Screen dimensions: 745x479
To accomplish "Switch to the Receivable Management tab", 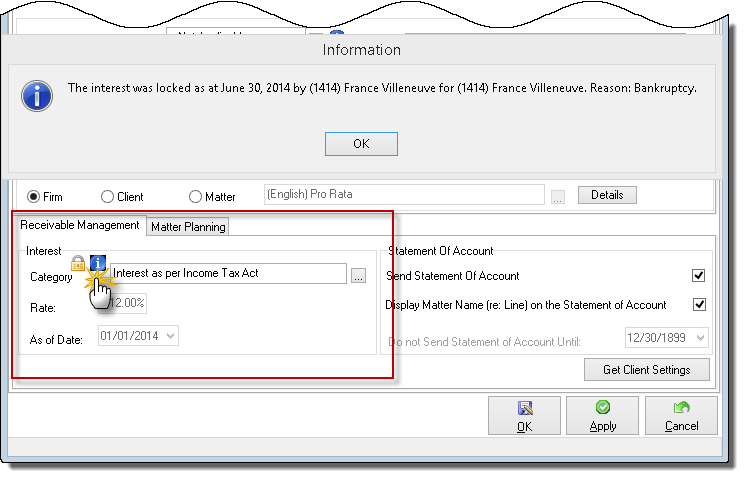I will pos(80,225).
